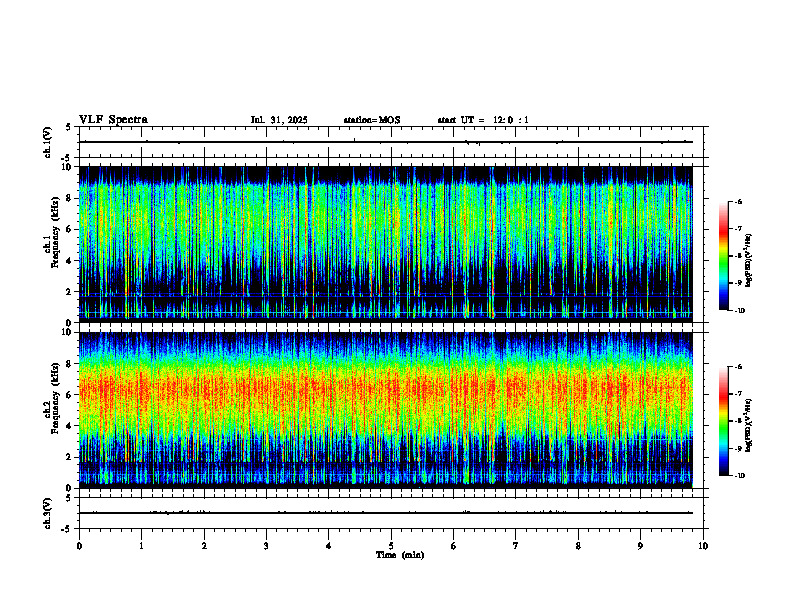Click time axis tick label "3"
Image resolution: width=792 pixels, height=612 pixels.
(266, 546)
